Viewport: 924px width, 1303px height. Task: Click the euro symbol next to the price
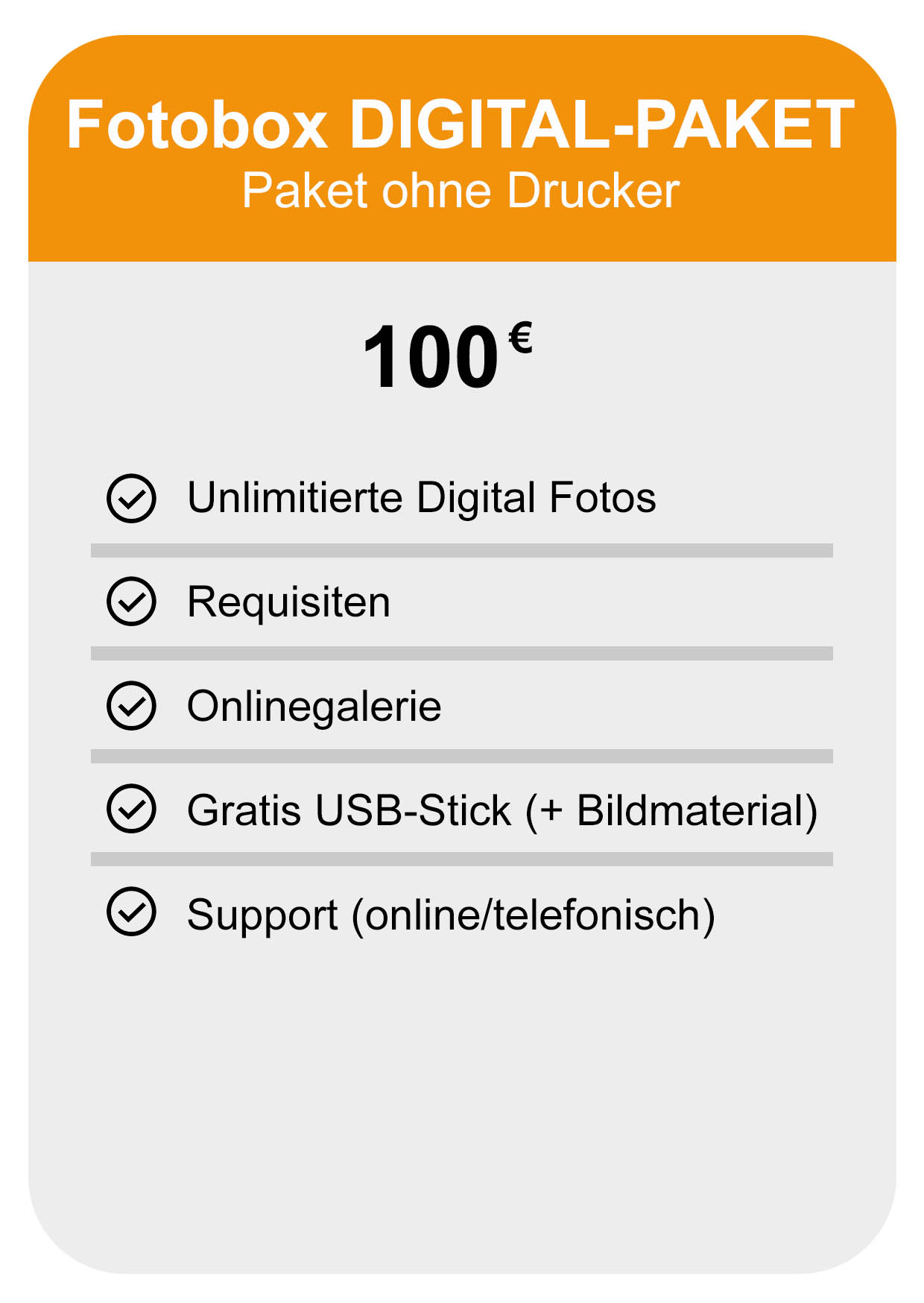coord(520,338)
